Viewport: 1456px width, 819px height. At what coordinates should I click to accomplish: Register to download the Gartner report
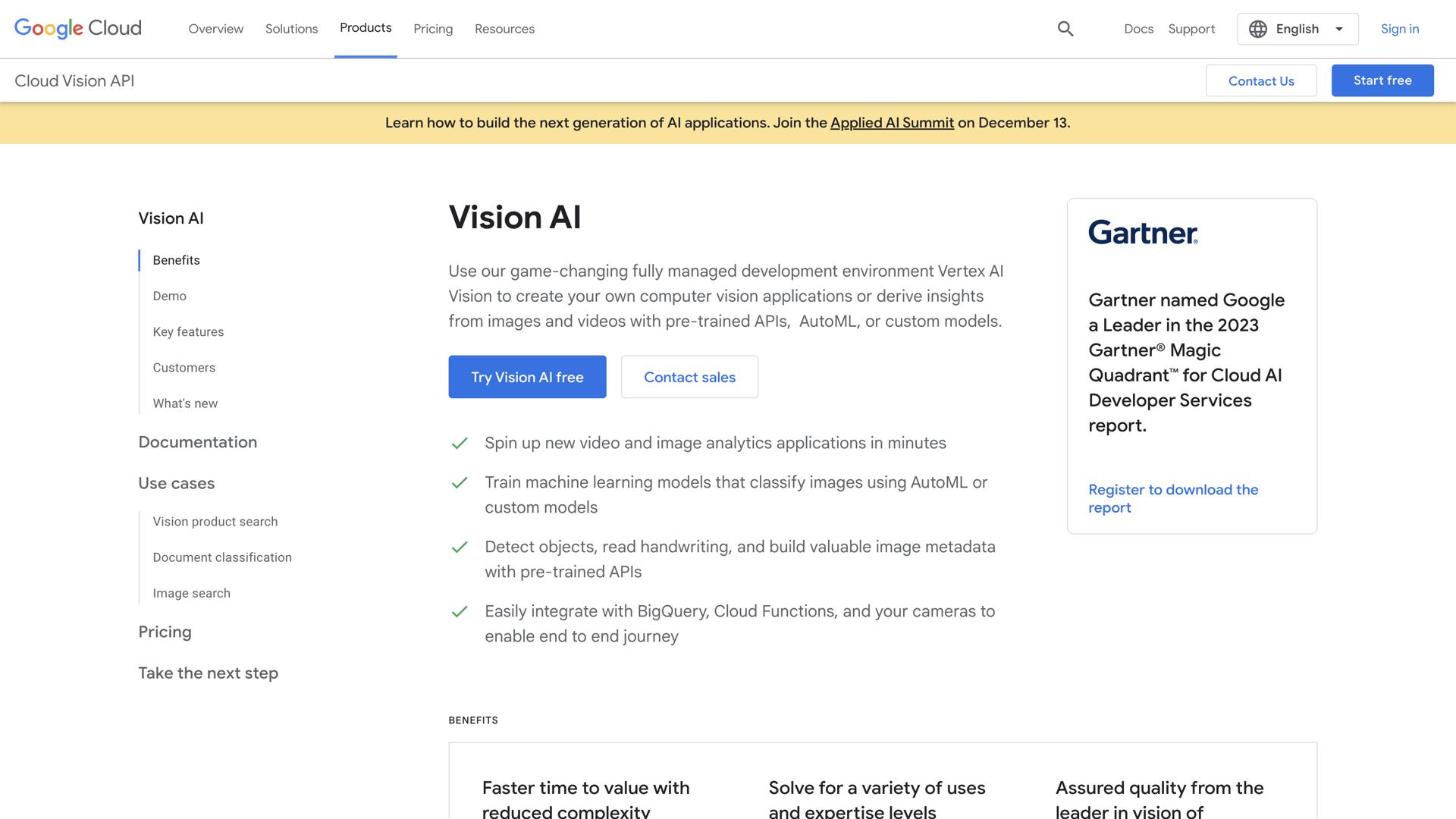(1173, 498)
